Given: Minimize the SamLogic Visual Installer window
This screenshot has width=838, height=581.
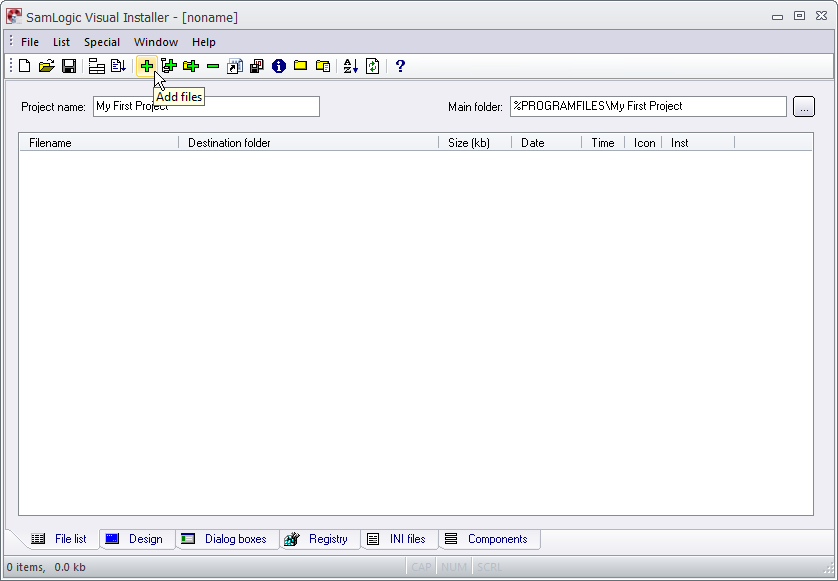Looking at the screenshot, I should coord(778,17).
